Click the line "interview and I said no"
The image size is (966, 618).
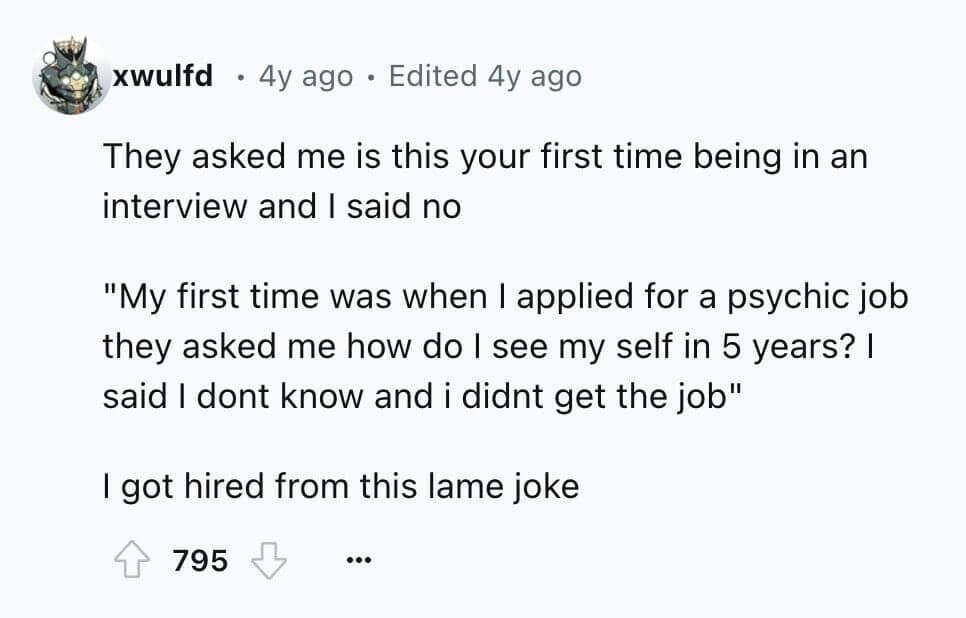point(282,205)
